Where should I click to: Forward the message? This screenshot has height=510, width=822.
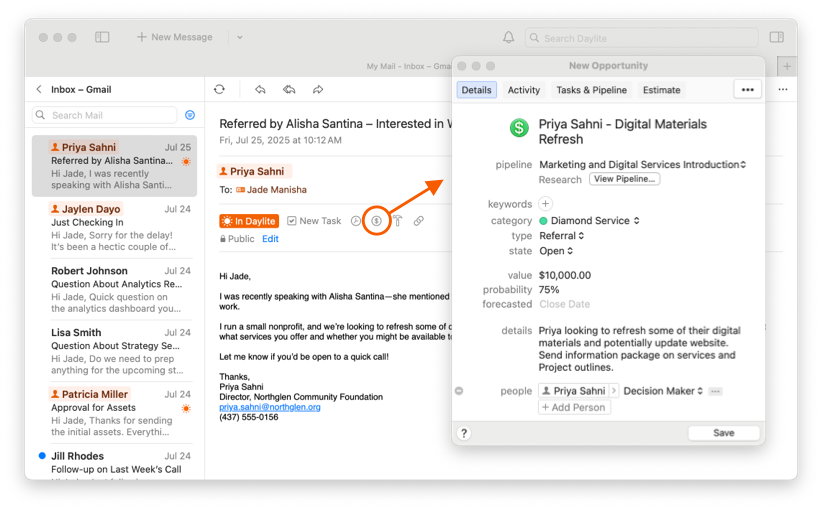[x=318, y=90]
